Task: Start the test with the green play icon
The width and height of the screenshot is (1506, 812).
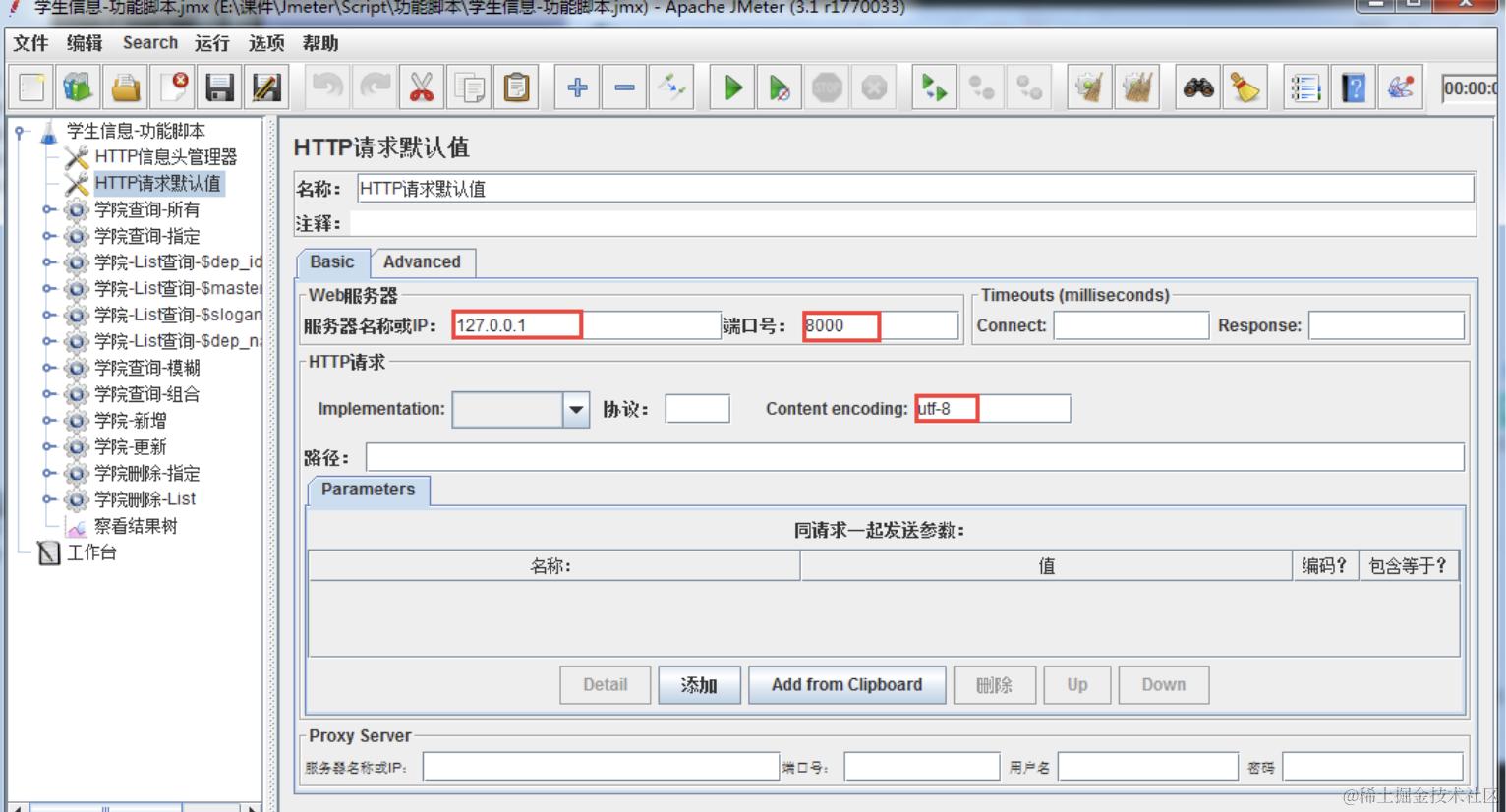Action: 732,87
